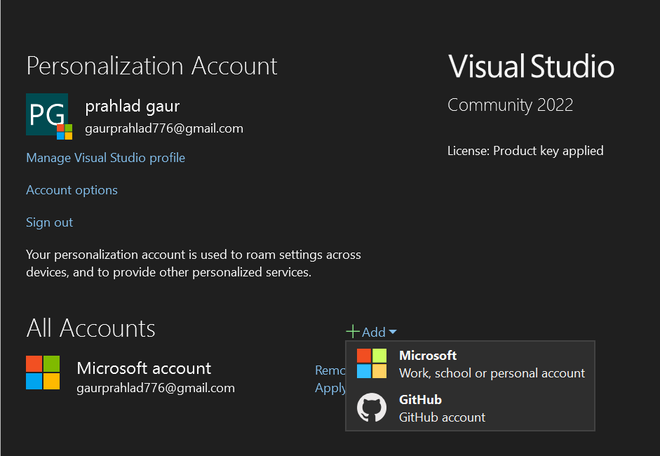Open the Add account dropdown label
Image resolution: width=660 pixels, height=456 pixels.
[x=374, y=332]
